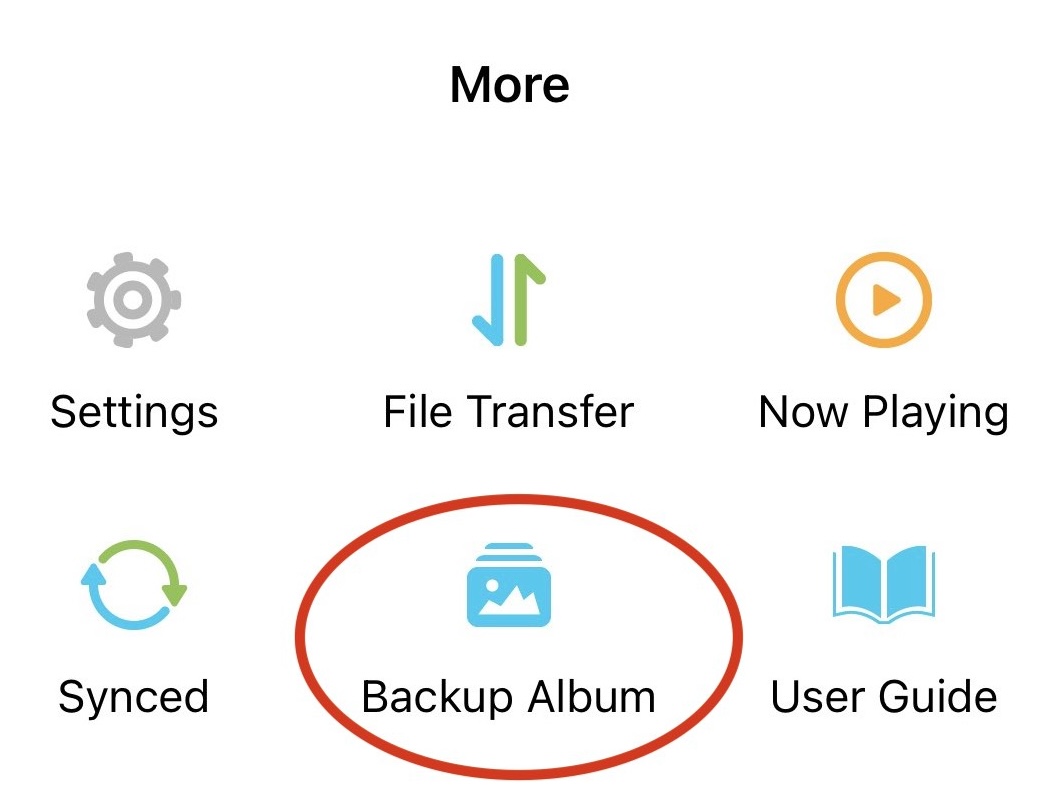The width and height of the screenshot is (1044, 792).
Task: Click the green upward arrow of File Transfer
Action: click(x=527, y=299)
